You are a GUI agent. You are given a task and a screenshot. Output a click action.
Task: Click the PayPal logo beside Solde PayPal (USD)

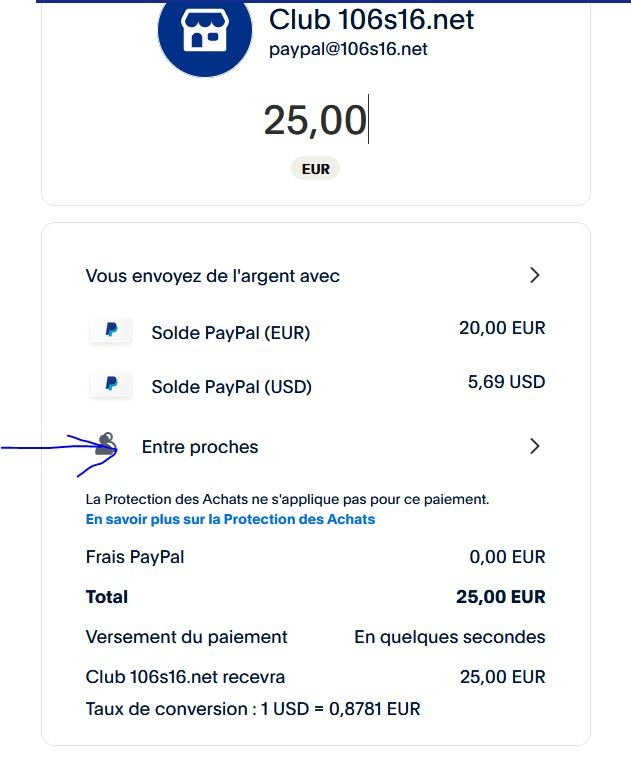coord(111,384)
